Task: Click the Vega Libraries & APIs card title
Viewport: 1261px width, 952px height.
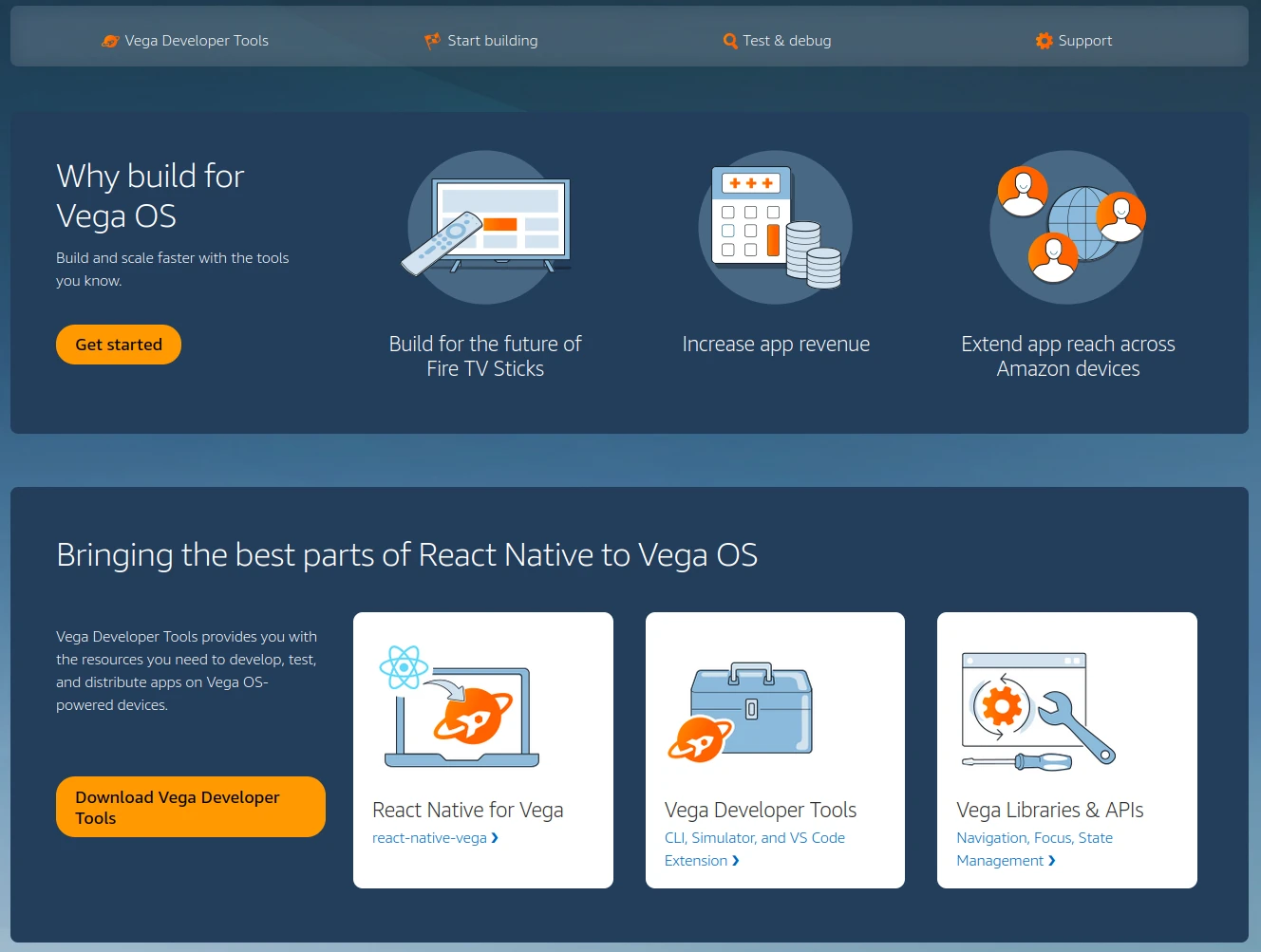Action: tap(1049, 810)
